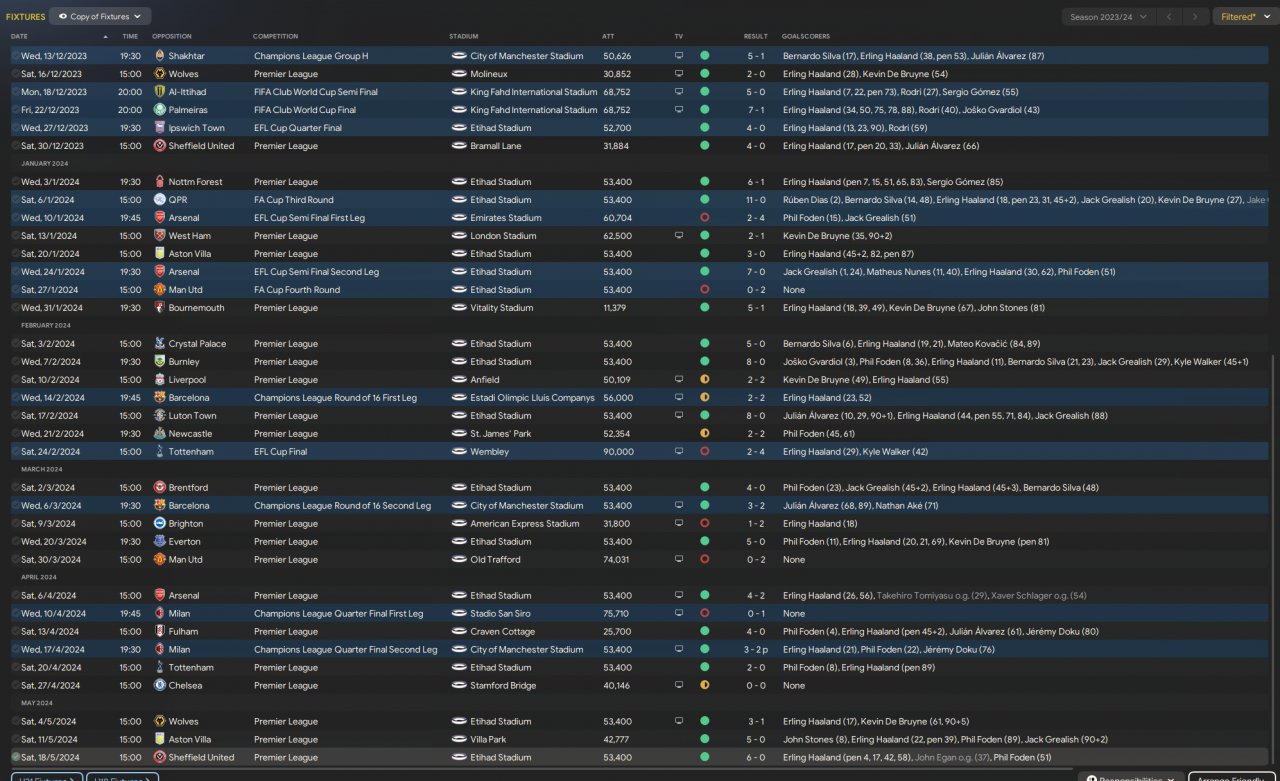Image resolution: width=1280 pixels, height=781 pixels.
Task: Sort fixtures by the Stadium column header
Action: (464, 36)
